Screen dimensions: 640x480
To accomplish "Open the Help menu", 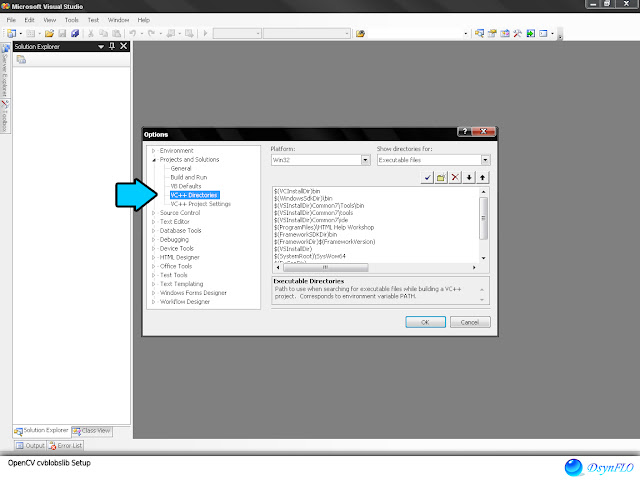I will coord(144,20).
